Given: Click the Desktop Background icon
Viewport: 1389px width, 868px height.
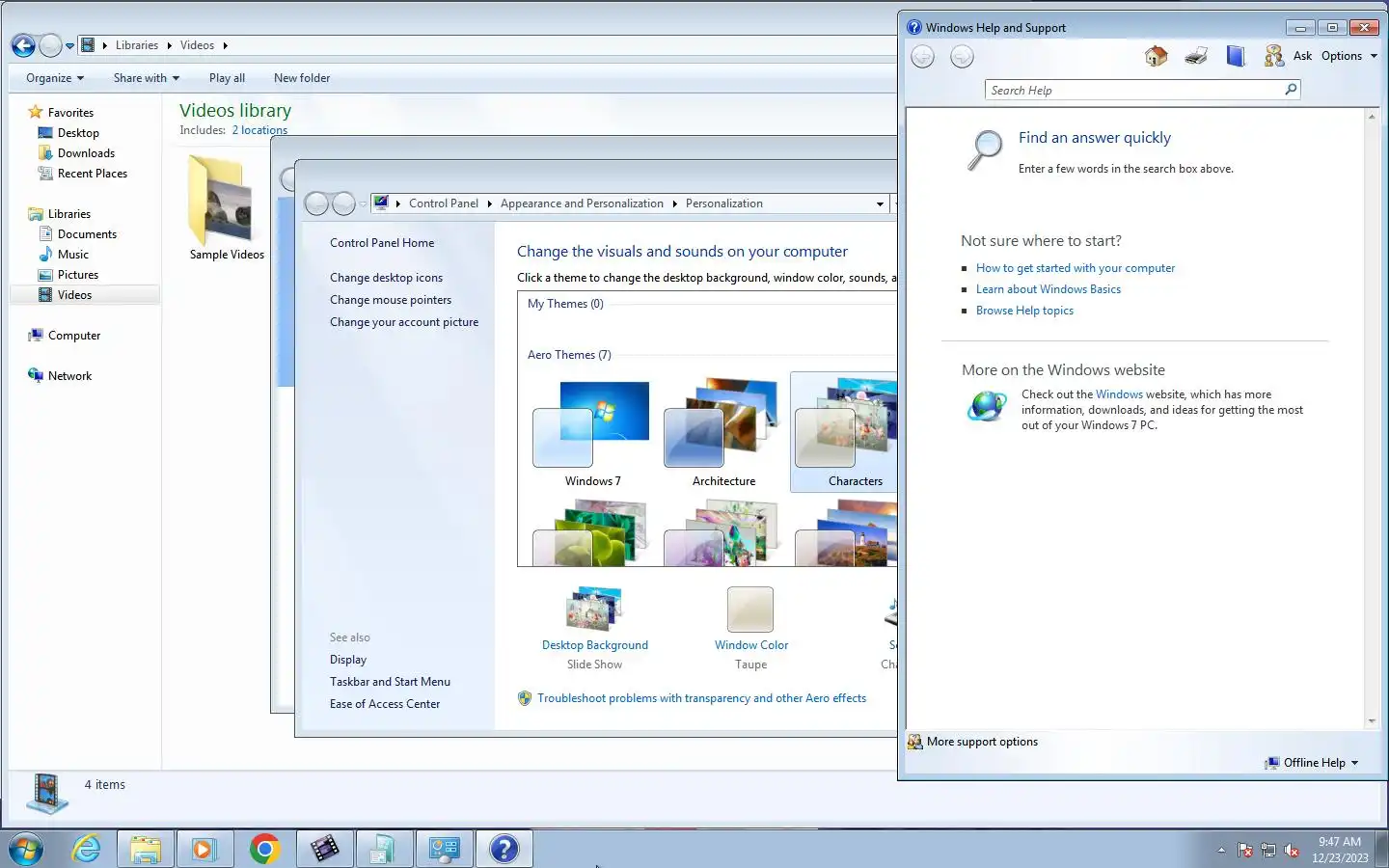Looking at the screenshot, I should pos(594,610).
